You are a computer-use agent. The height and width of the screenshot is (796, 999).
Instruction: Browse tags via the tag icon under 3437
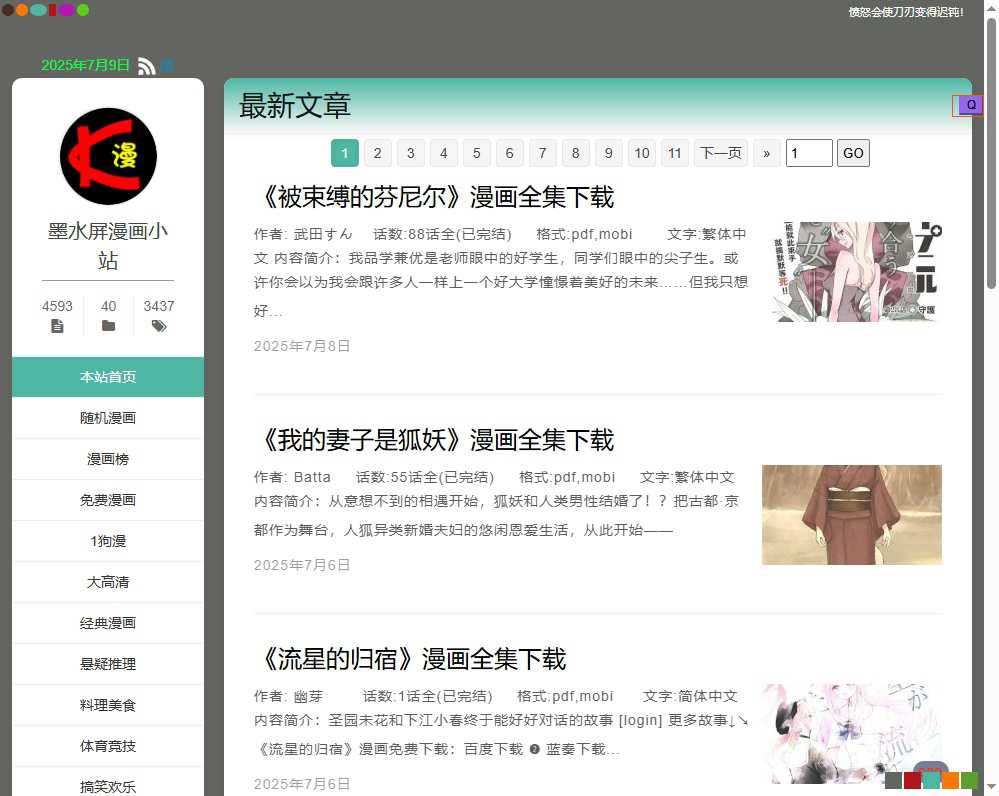coord(159,325)
